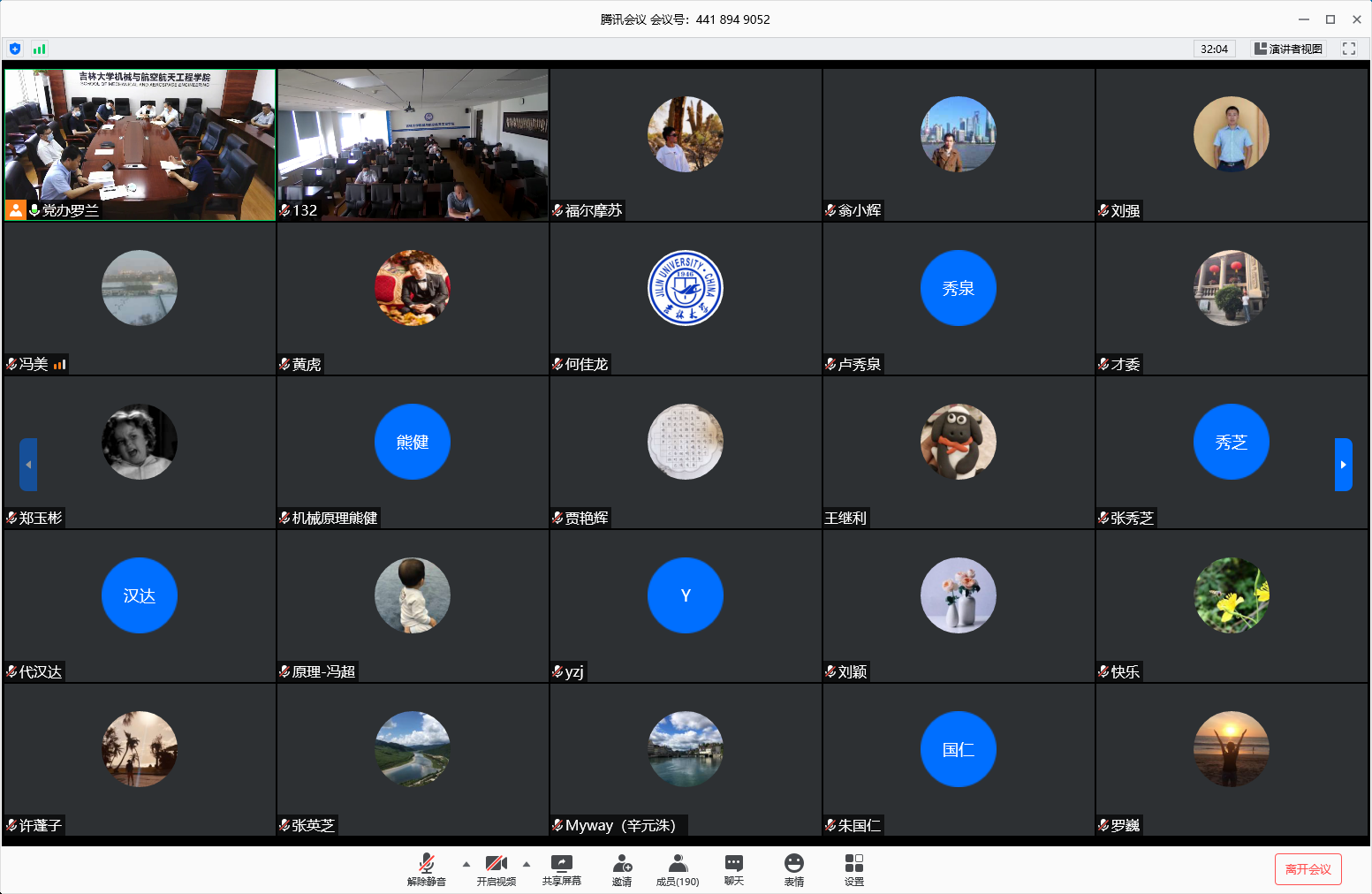This screenshot has height=894, width=1372.
Task: Check the green network signal icon
Action: (x=39, y=49)
